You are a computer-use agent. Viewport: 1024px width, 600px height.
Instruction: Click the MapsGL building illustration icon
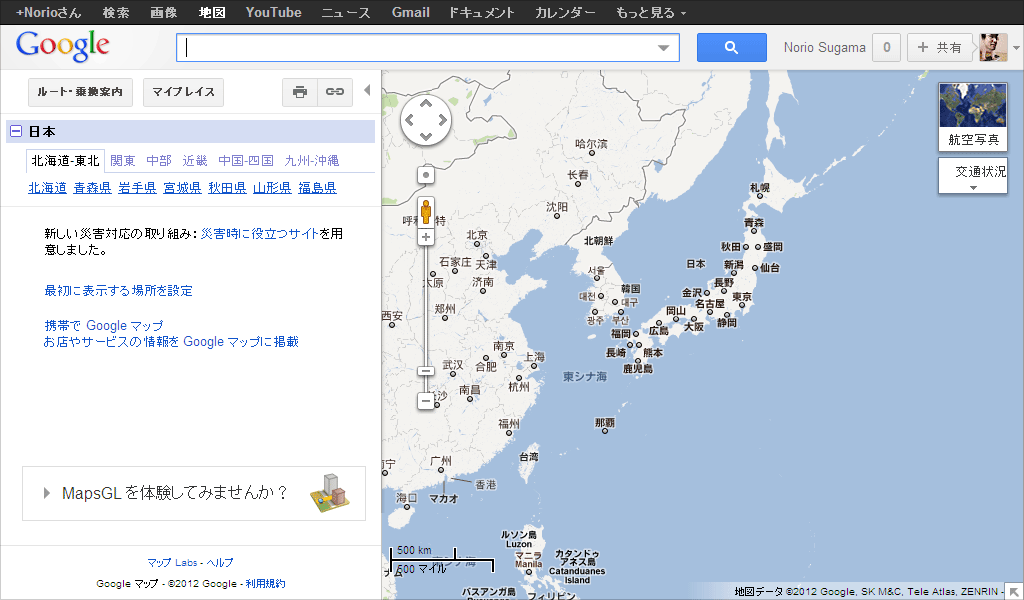click(330, 493)
